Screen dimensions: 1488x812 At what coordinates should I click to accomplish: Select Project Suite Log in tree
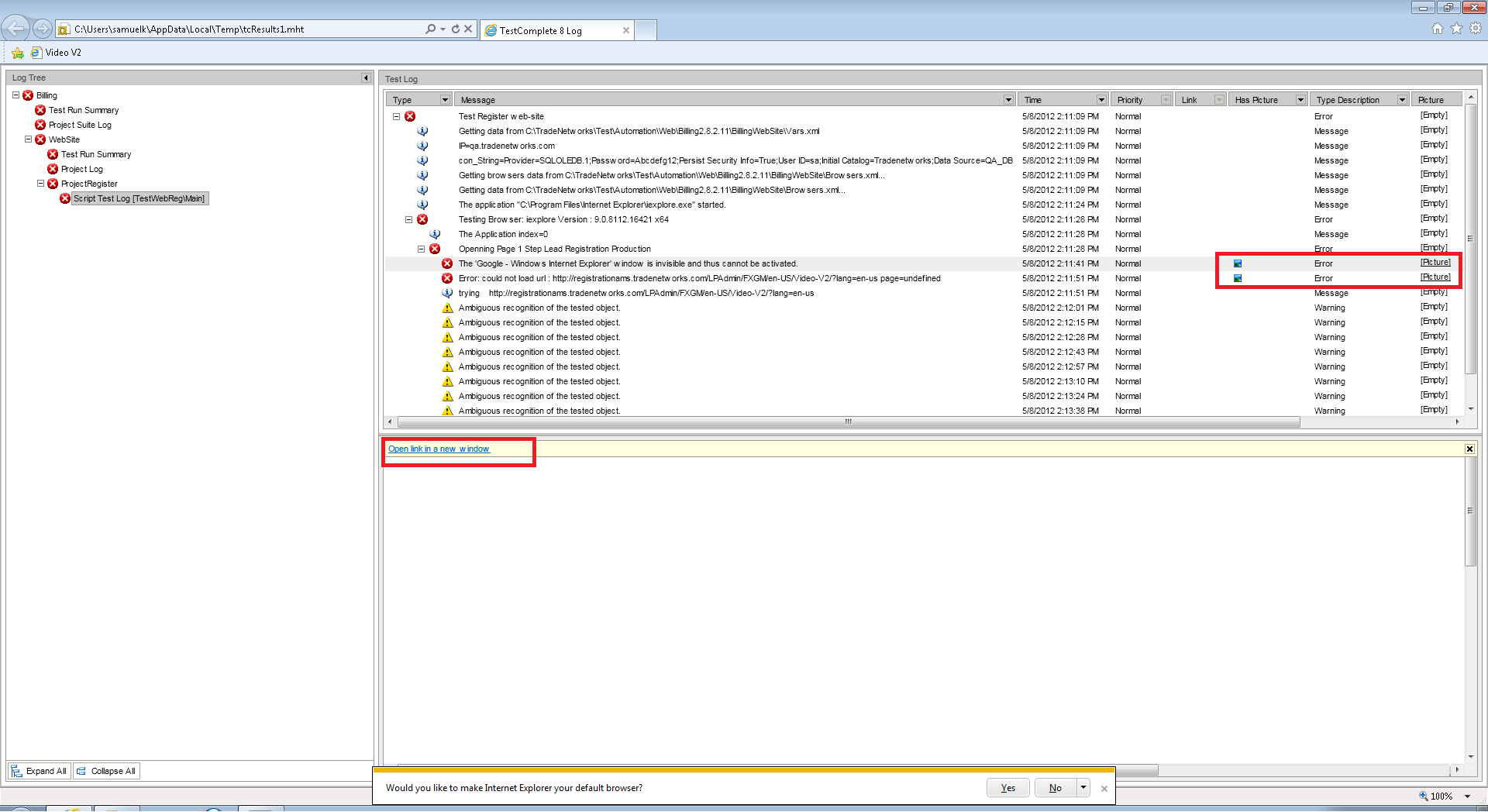click(80, 125)
